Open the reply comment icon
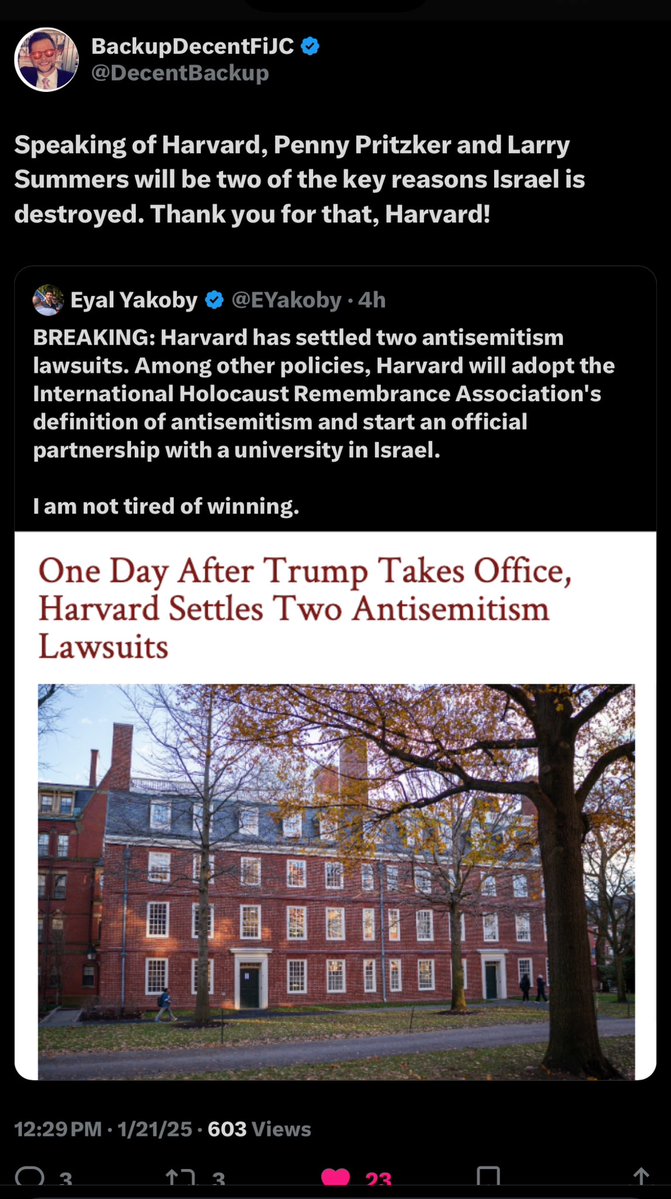The image size is (671, 1199). tap(30, 1180)
